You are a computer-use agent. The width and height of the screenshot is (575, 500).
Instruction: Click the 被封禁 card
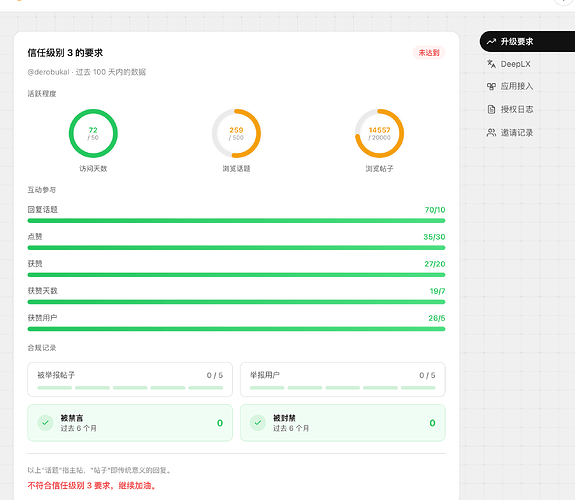coord(343,423)
